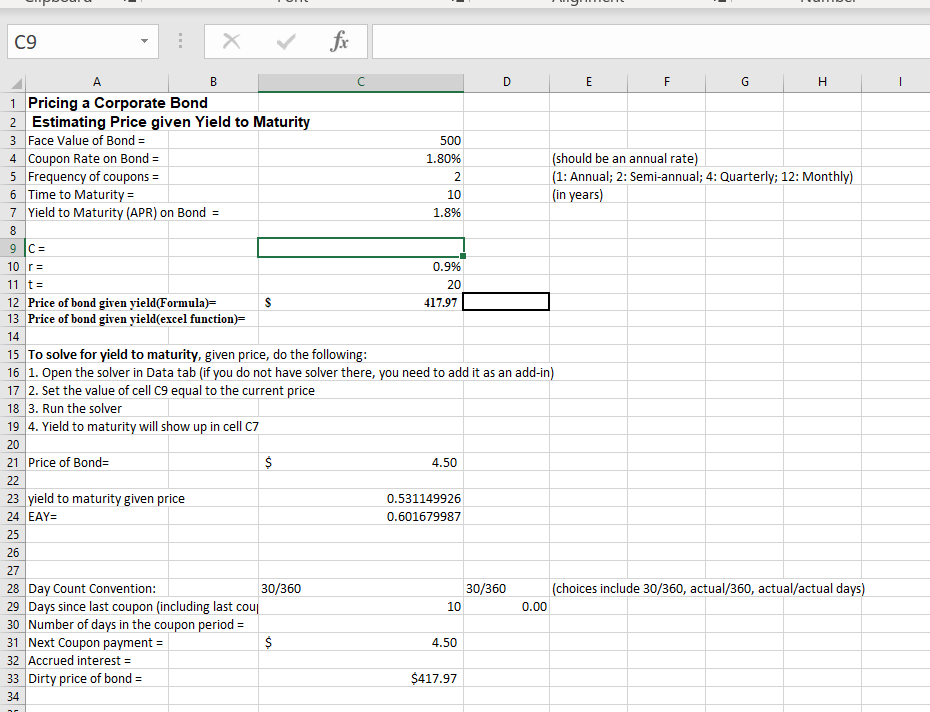Click the Cancel X icon in formula bar
The height and width of the screenshot is (712, 930).
click(231, 41)
